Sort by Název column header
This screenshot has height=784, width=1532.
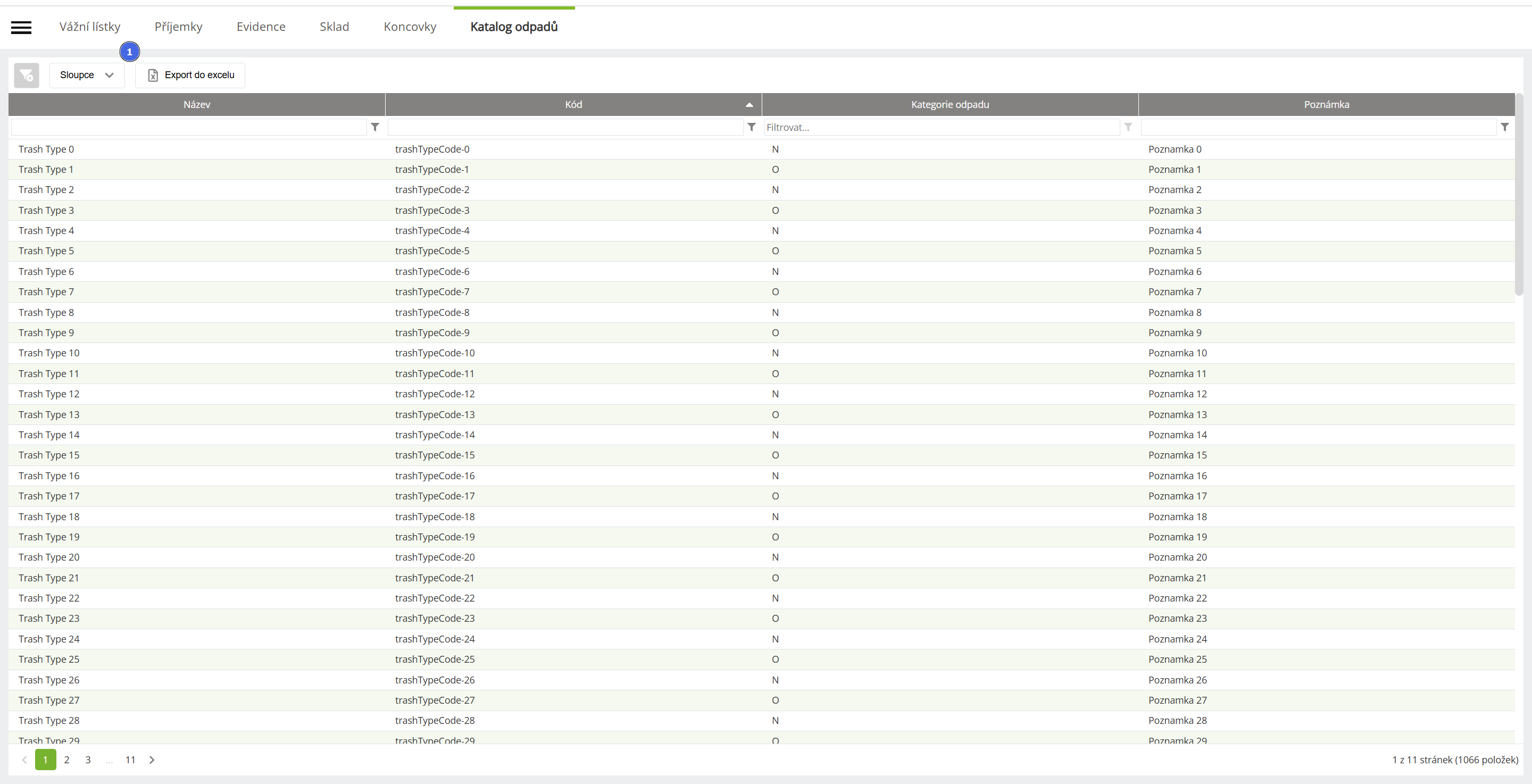click(197, 105)
